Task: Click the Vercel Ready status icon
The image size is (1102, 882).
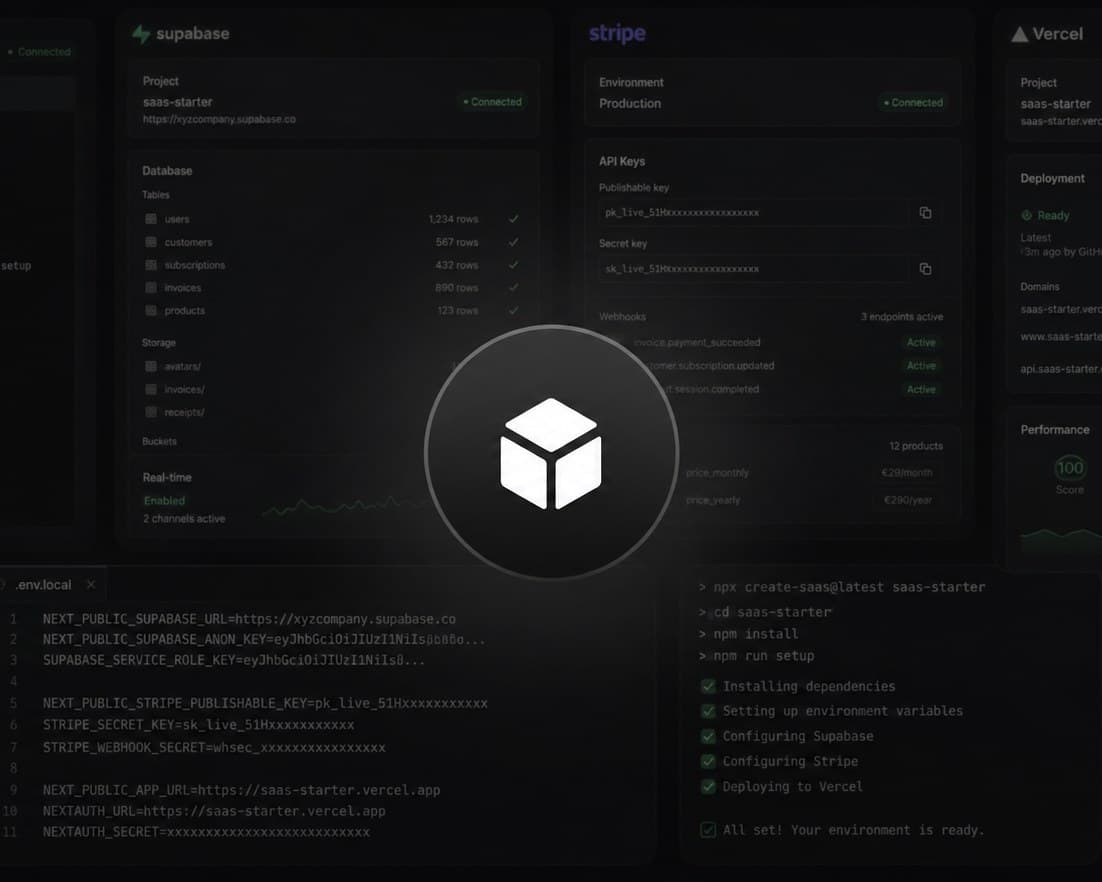Action: tap(1026, 215)
